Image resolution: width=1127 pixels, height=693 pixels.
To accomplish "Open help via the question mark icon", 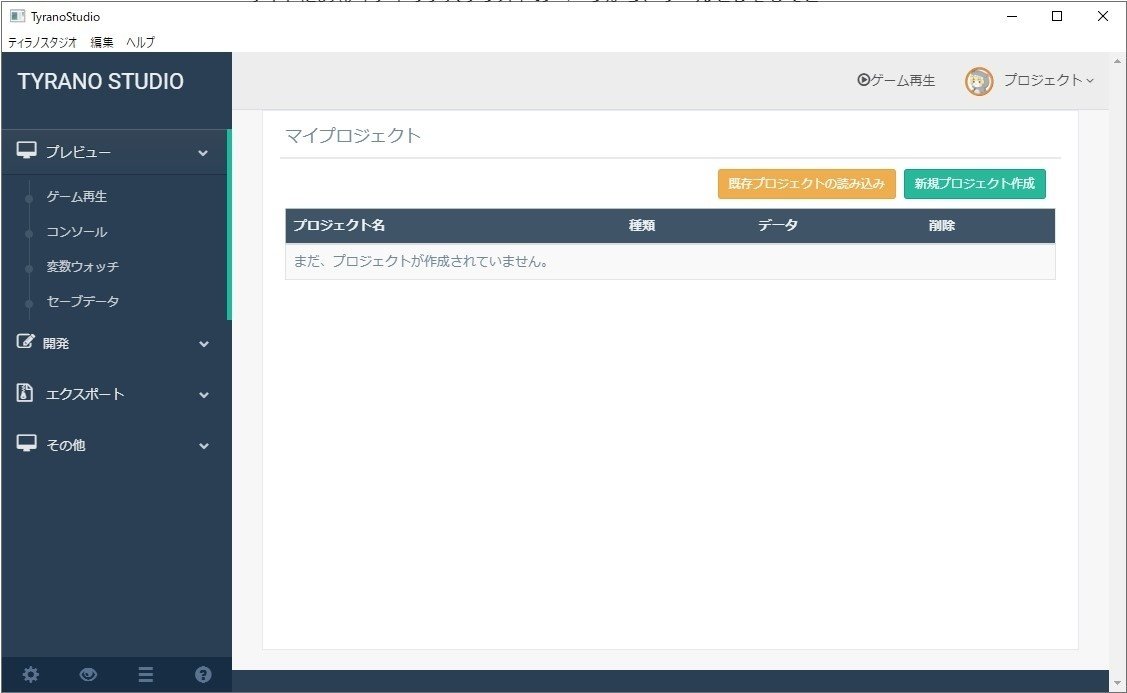I will (x=203, y=675).
